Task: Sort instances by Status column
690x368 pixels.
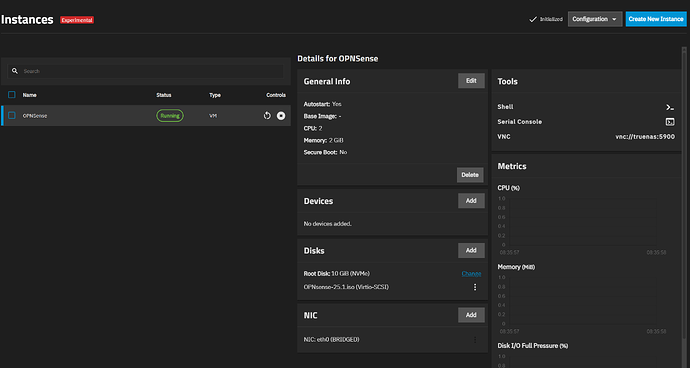Action: tap(164, 95)
